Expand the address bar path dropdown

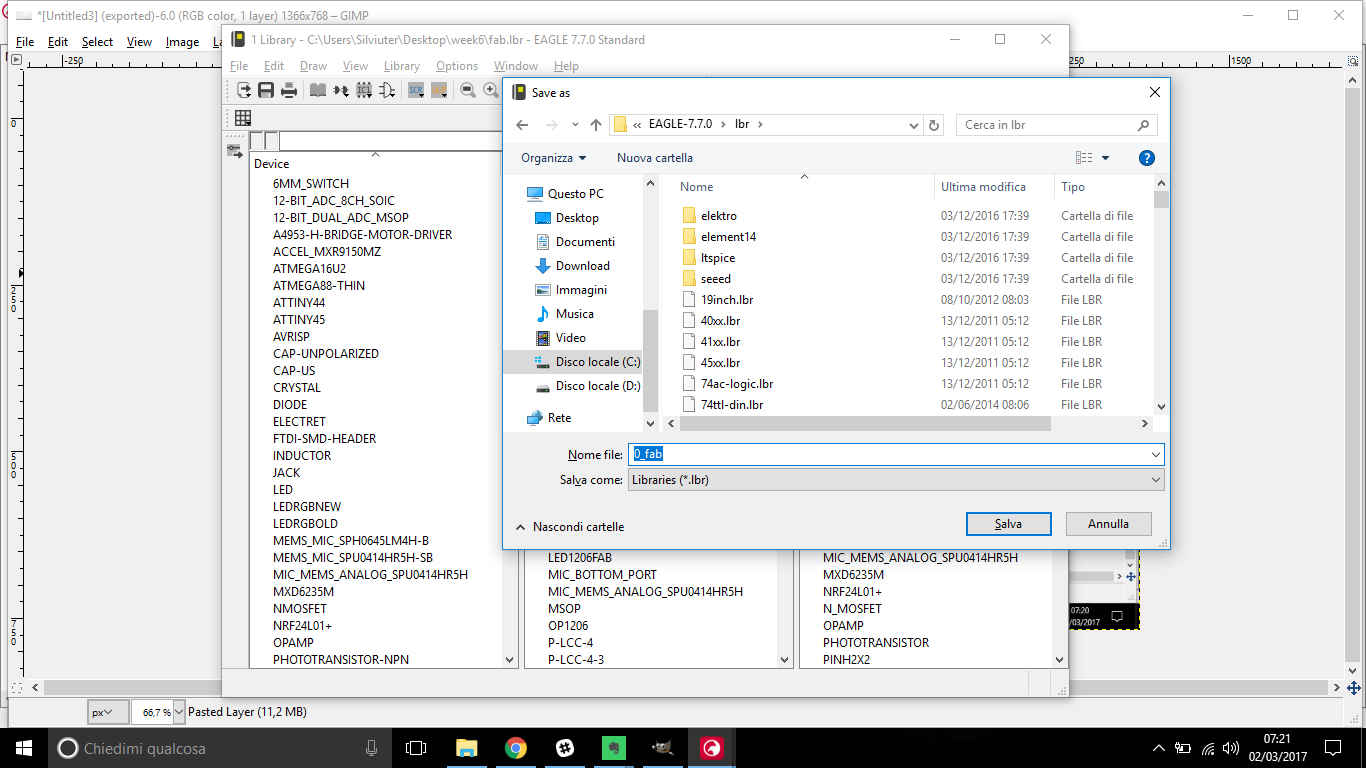click(x=913, y=125)
